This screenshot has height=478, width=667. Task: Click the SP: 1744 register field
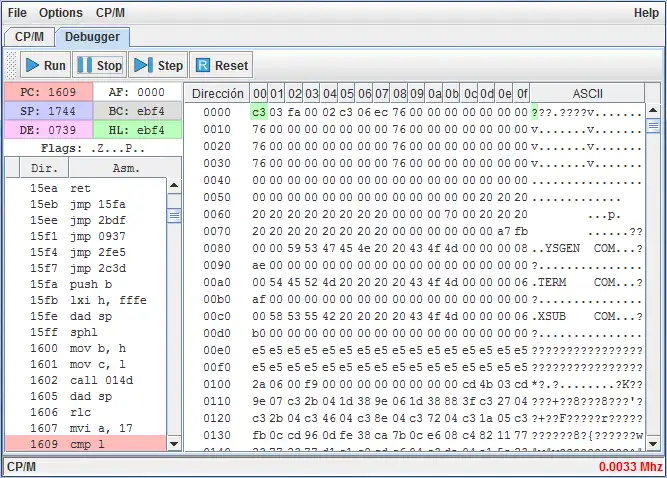point(48,111)
